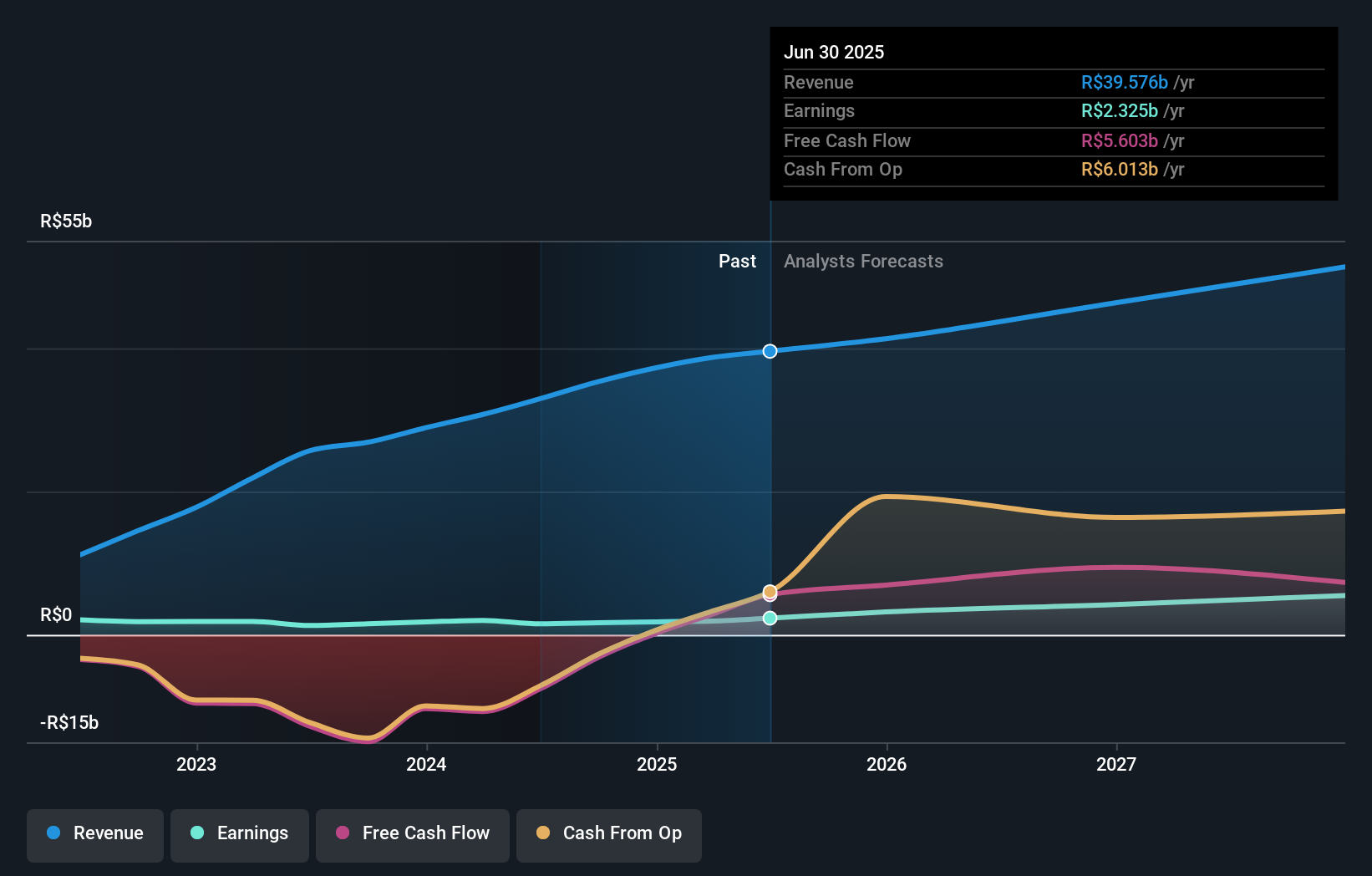
Task: Click the pink Free Cash Flow legend dot
Action: (343, 833)
